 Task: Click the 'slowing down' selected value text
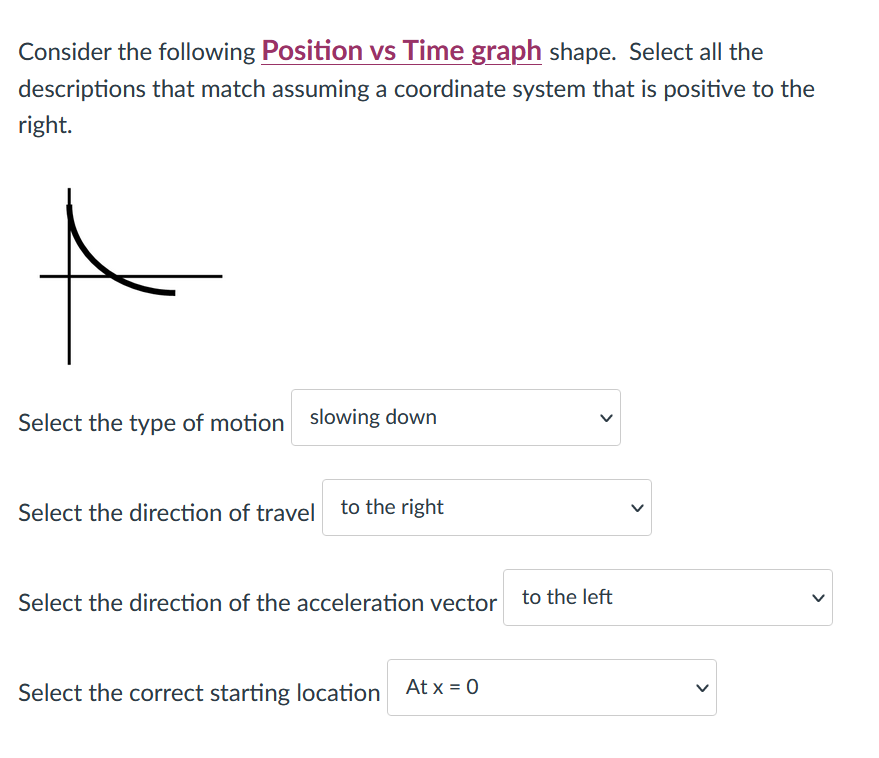pyautogui.click(x=373, y=417)
